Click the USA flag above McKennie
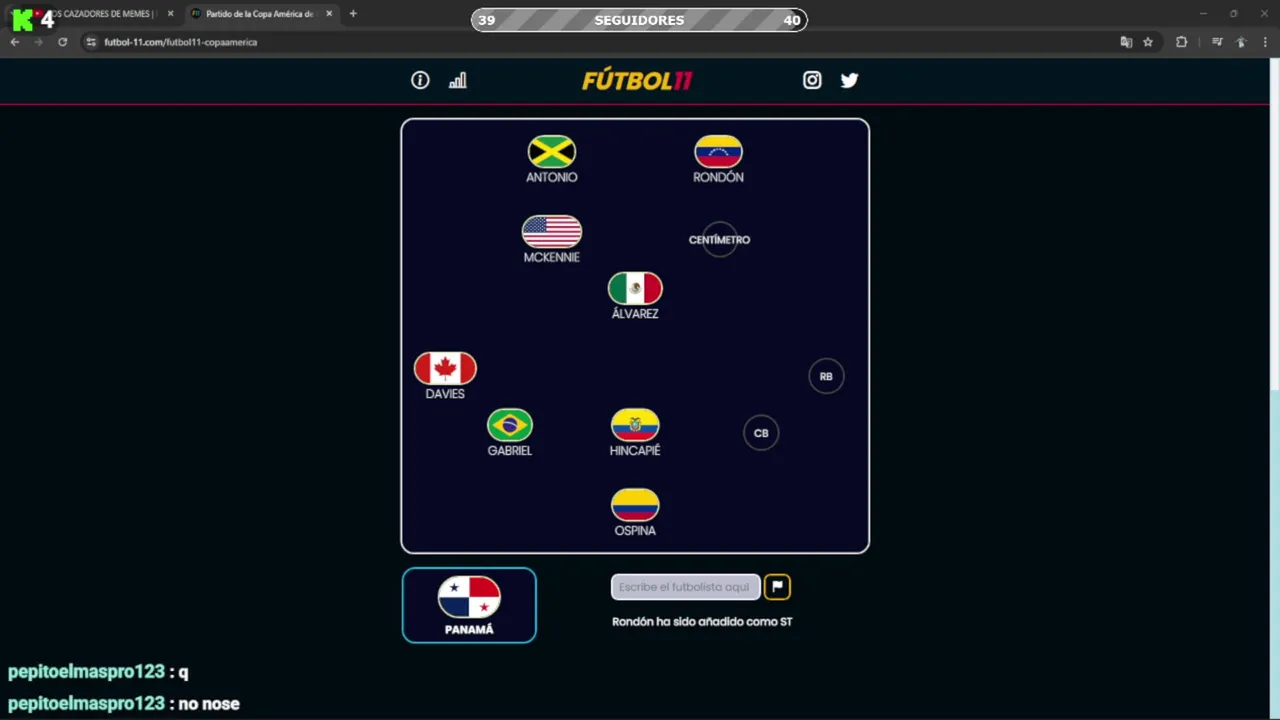Viewport: 1280px width, 720px height. pyautogui.click(x=552, y=232)
